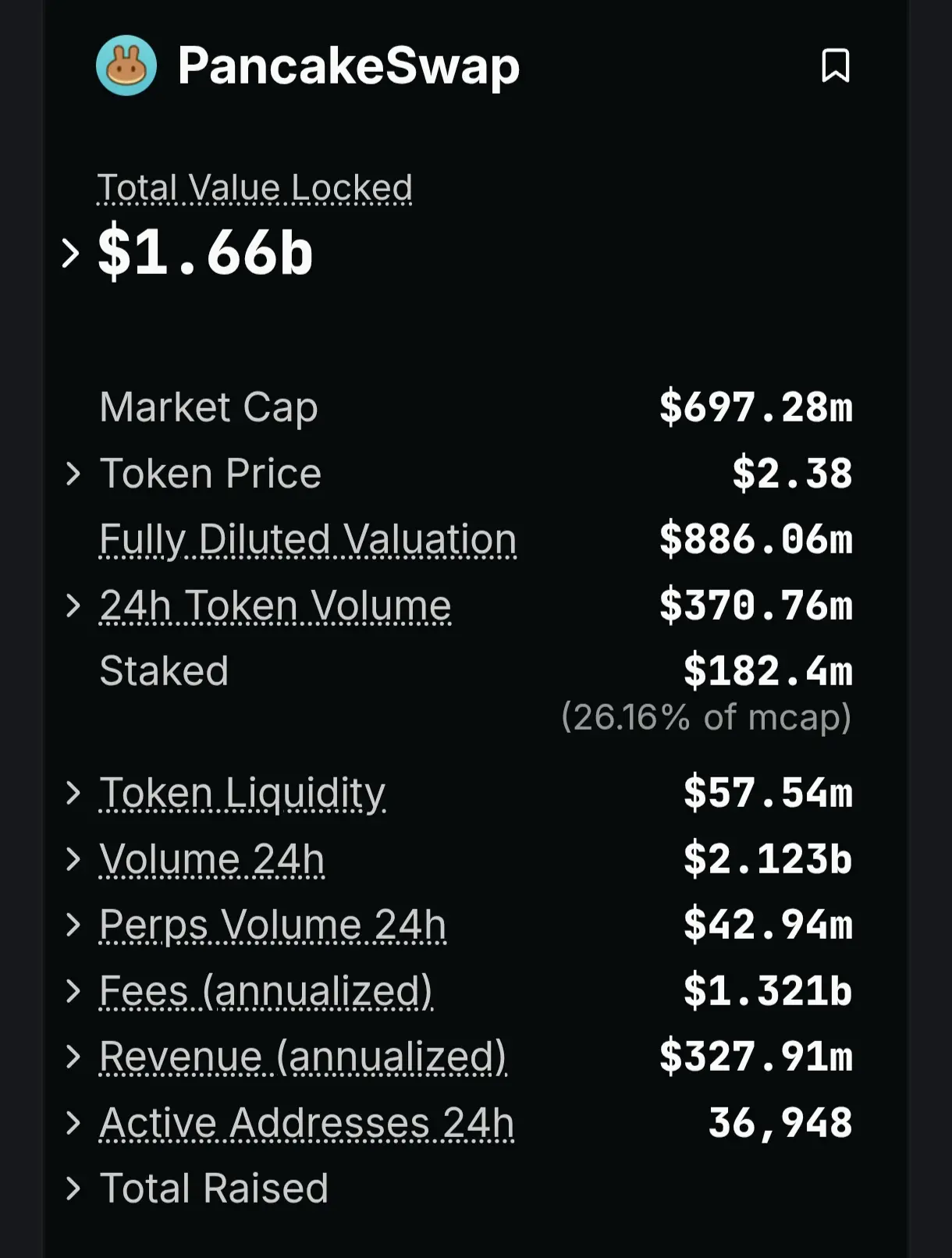Click the PancakeSwap bunny logo
This screenshot has width=952, height=1258.
pos(126,66)
